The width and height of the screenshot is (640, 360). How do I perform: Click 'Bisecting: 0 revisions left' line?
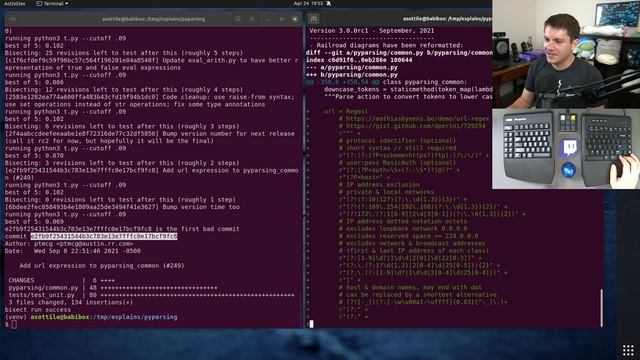pos(120,200)
